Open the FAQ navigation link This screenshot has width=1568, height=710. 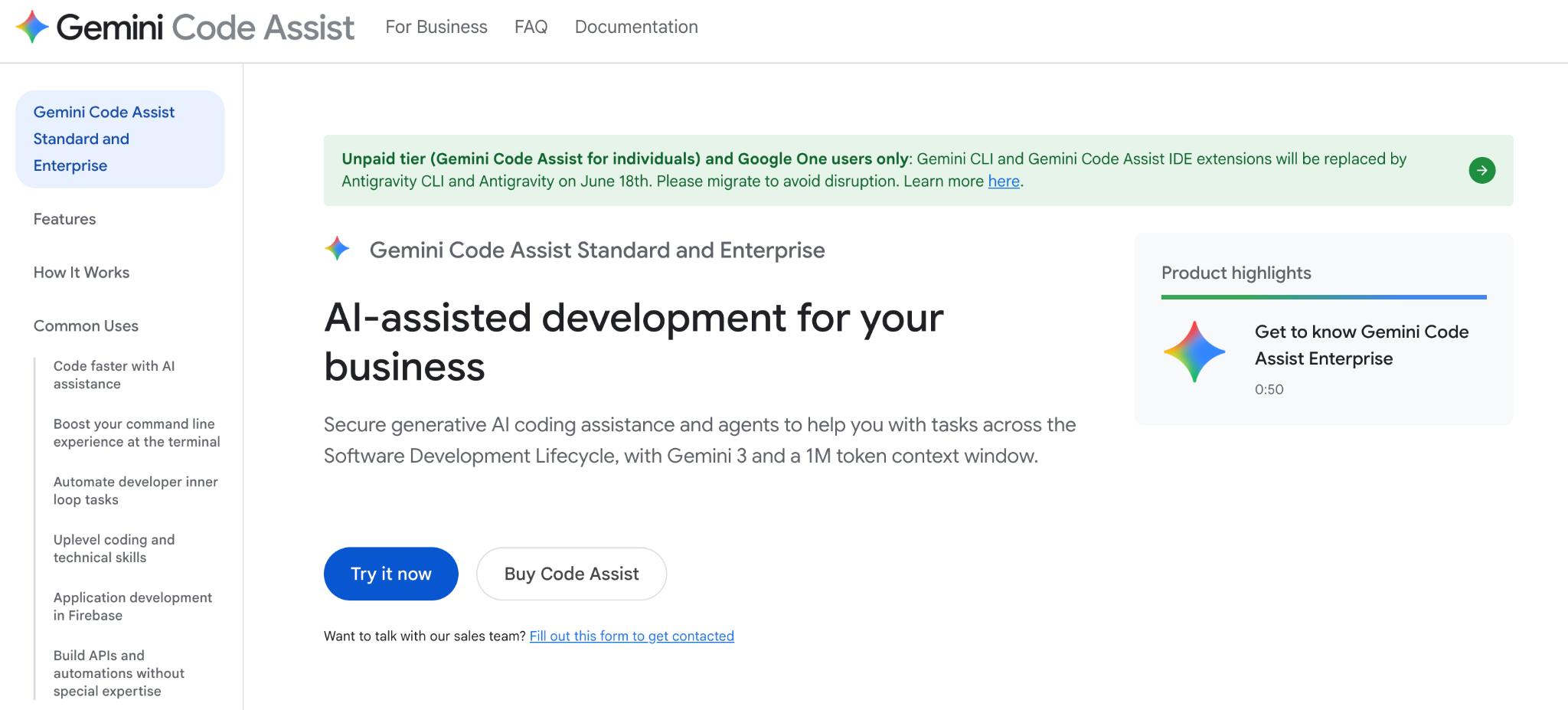point(531,27)
